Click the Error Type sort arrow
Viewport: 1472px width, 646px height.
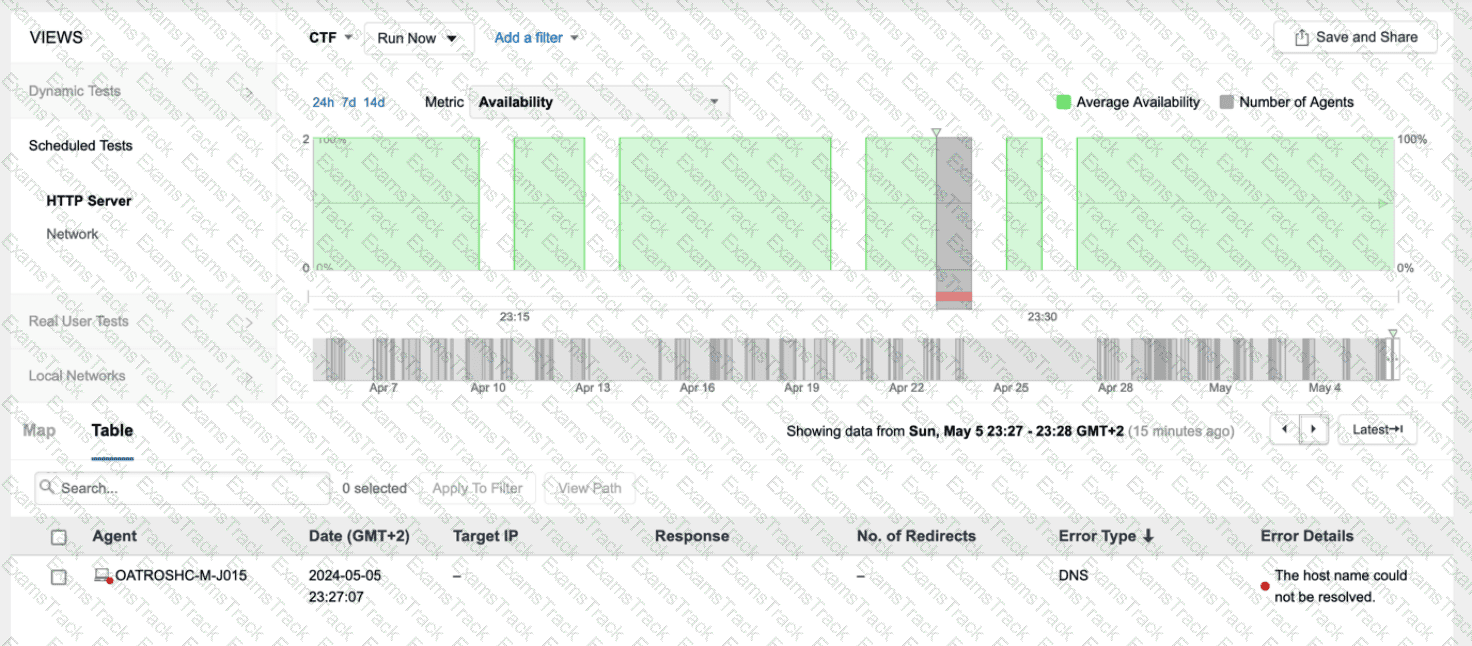pyautogui.click(x=1148, y=536)
